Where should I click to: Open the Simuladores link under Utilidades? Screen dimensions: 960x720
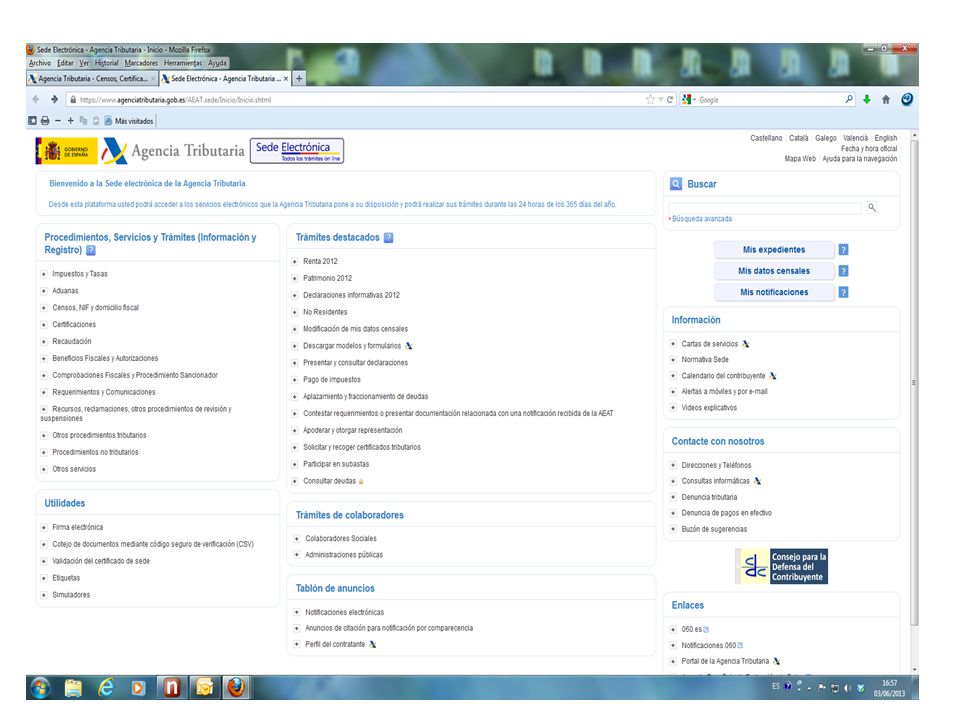tap(71, 595)
